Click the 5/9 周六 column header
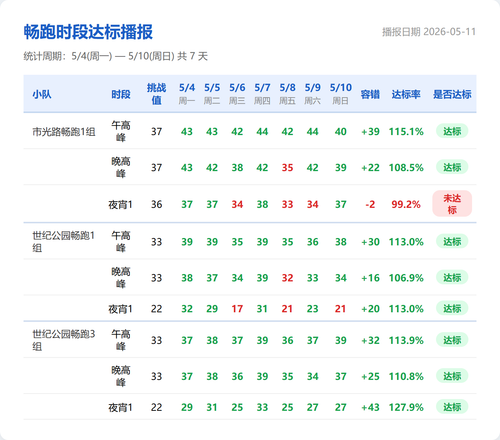This screenshot has height=440, width=500. coord(312,94)
